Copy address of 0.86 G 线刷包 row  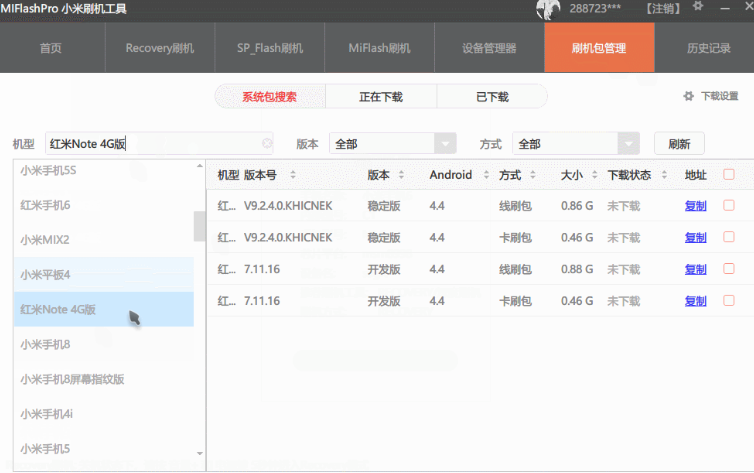pyautogui.click(x=695, y=206)
